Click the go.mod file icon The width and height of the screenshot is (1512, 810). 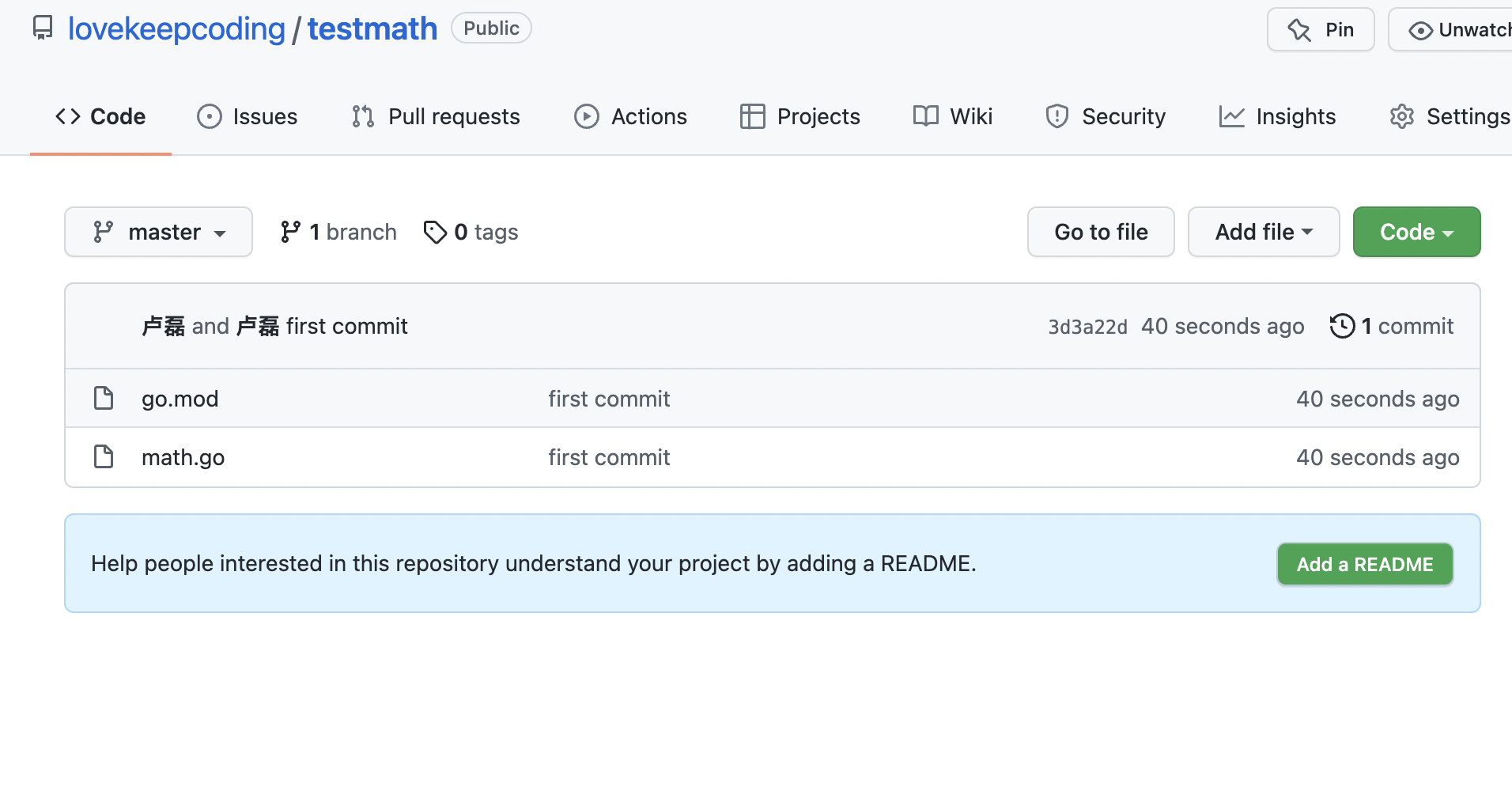(104, 398)
